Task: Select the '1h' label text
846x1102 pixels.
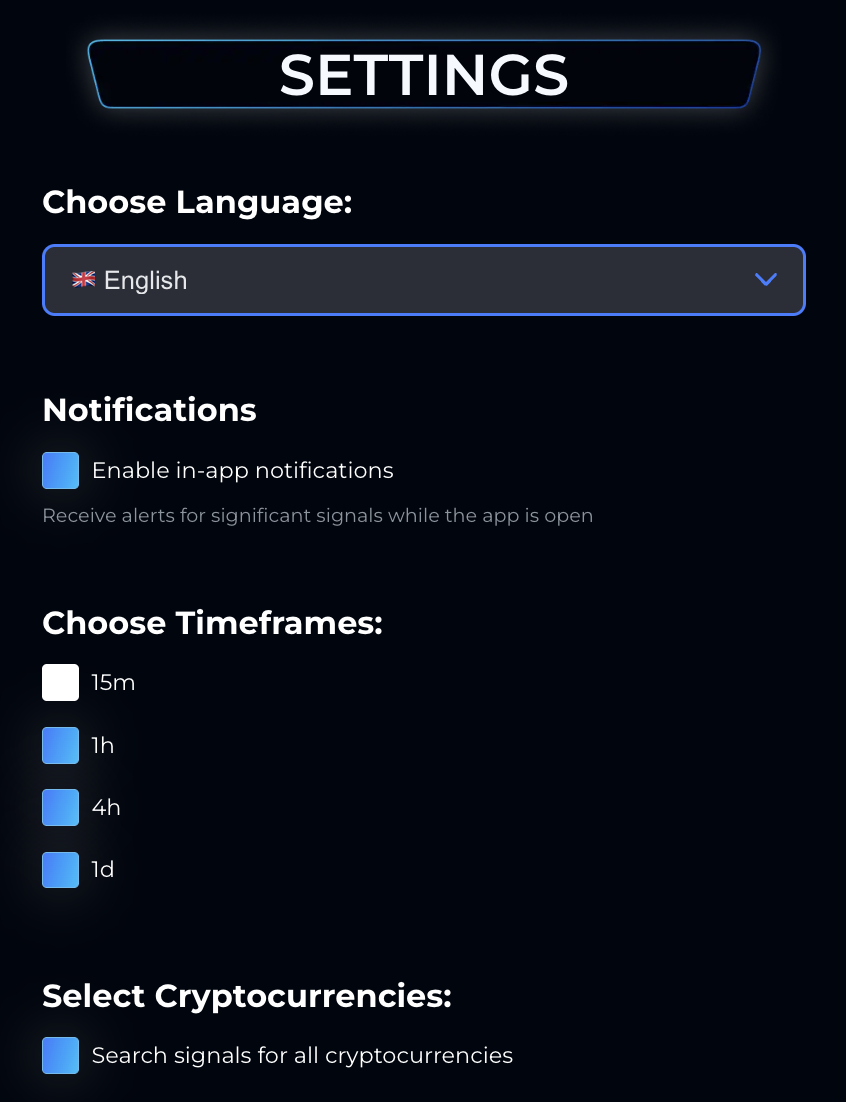Action: tap(103, 745)
